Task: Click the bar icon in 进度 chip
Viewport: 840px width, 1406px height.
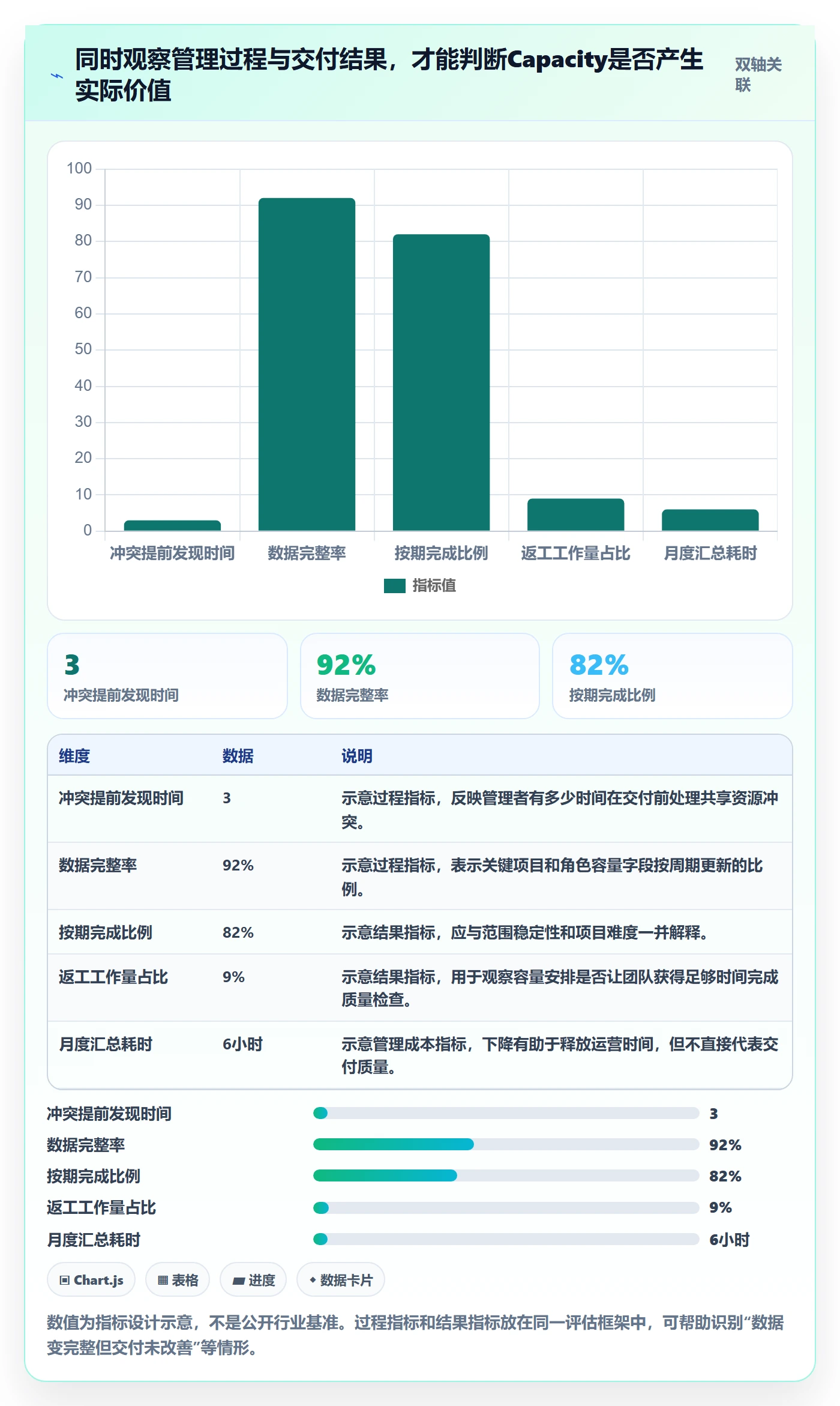Action: 239,1281
